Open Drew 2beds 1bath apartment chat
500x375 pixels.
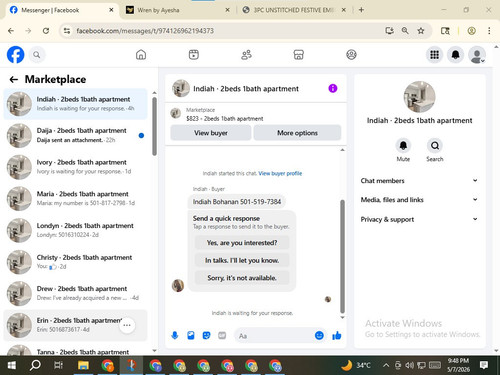[75, 293]
